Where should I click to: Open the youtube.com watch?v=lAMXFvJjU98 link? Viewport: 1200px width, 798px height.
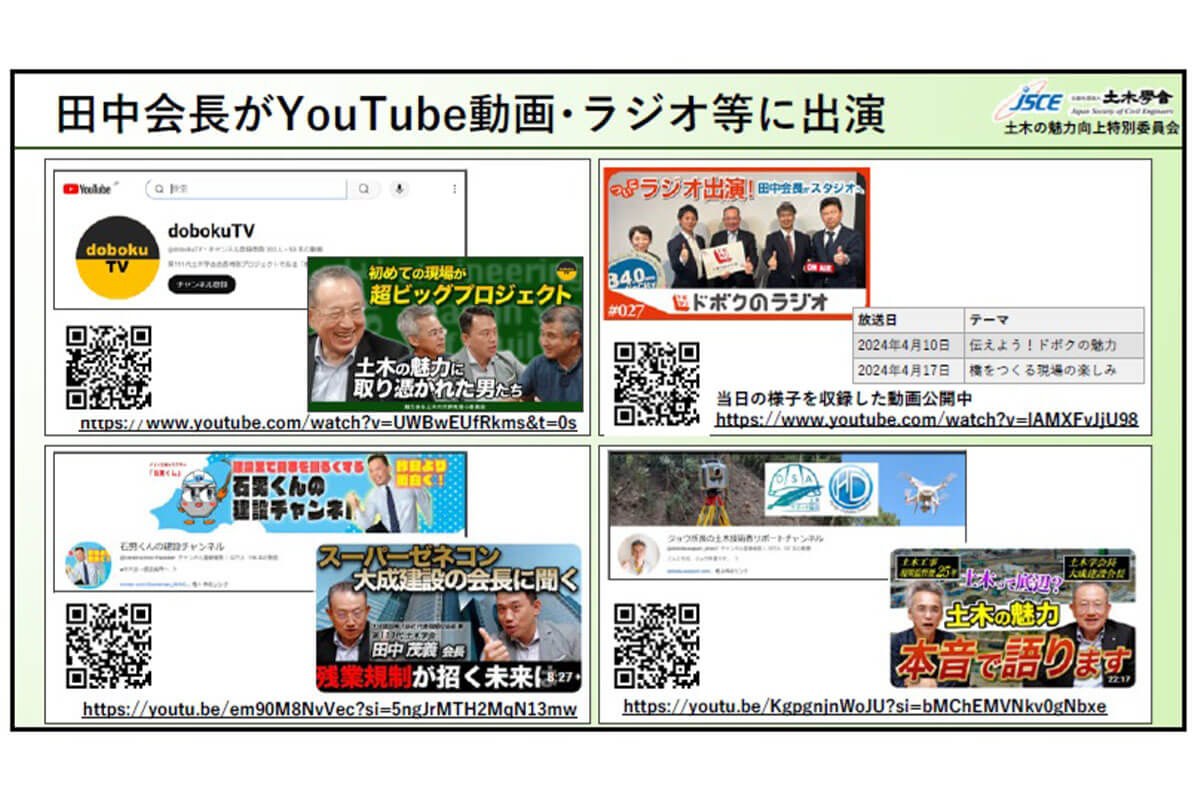[926, 419]
